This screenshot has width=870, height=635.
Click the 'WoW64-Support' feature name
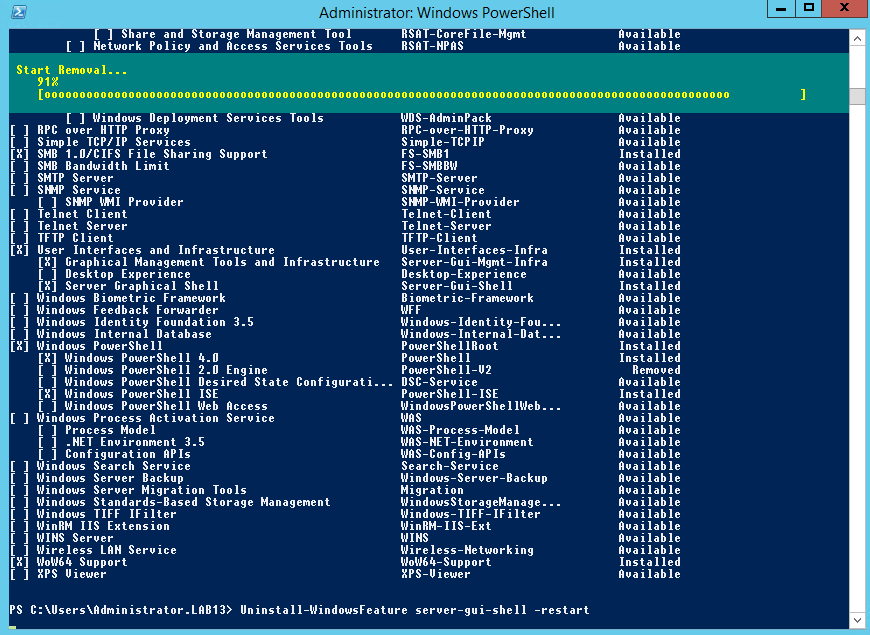pyautogui.click(x=446, y=562)
